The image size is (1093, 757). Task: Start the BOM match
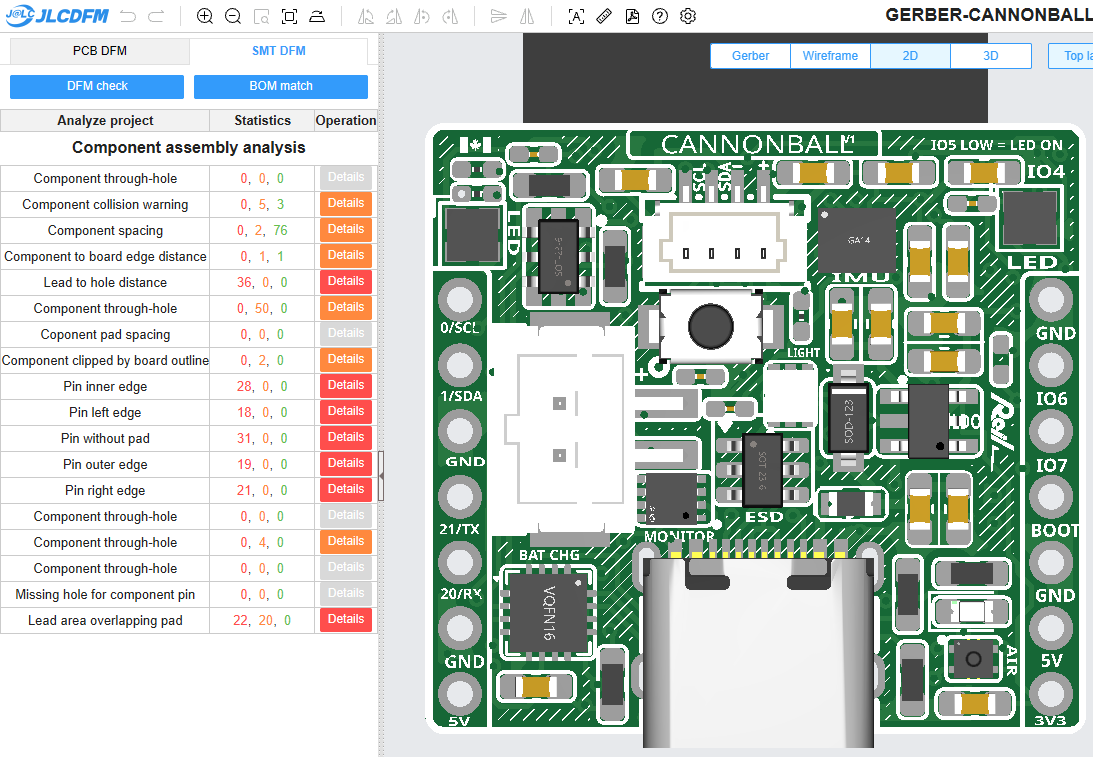point(281,86)
